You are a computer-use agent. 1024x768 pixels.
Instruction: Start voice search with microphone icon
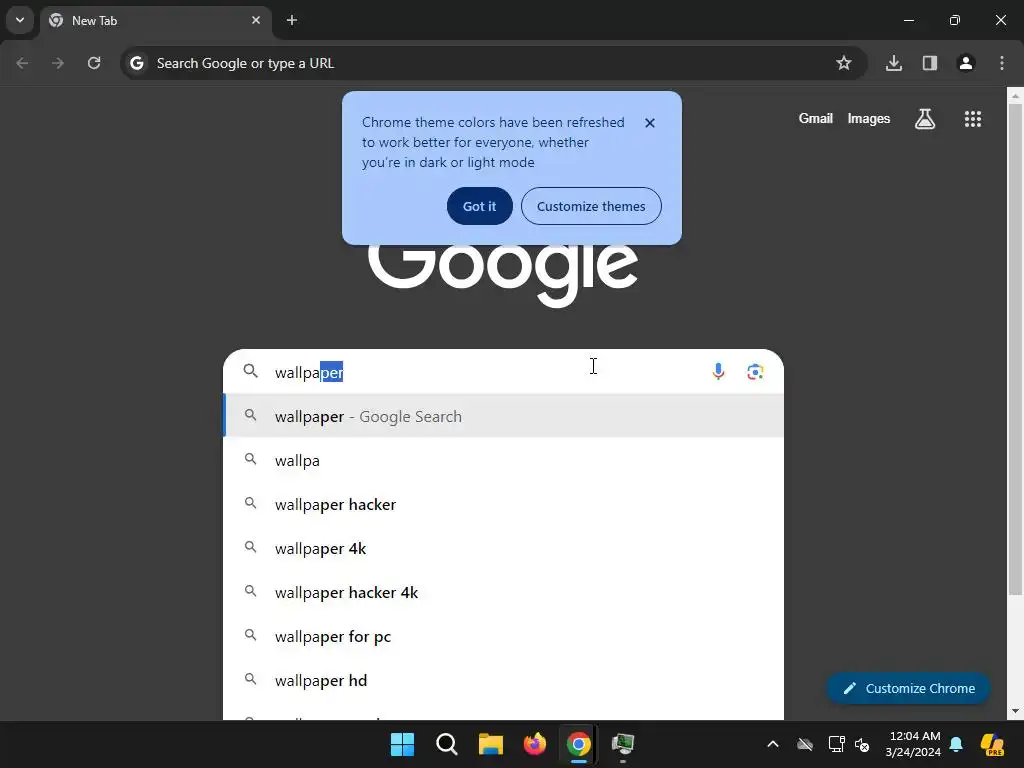(718, 372)
